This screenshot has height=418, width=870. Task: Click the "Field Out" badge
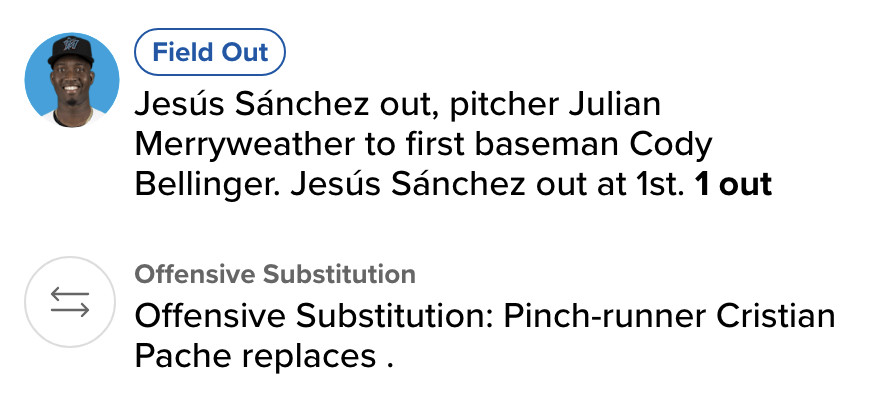tap(209, 53)
